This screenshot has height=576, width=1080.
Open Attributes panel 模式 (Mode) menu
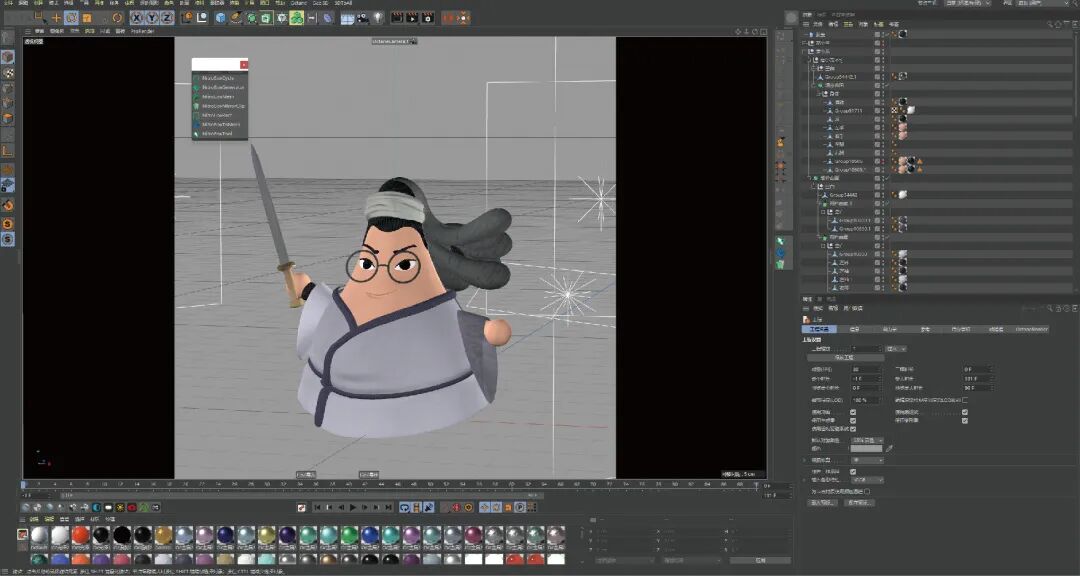pos(818,309)
